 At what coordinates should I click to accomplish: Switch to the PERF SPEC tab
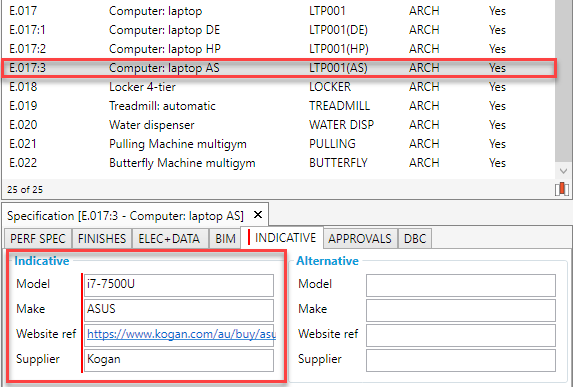[38, 239]
